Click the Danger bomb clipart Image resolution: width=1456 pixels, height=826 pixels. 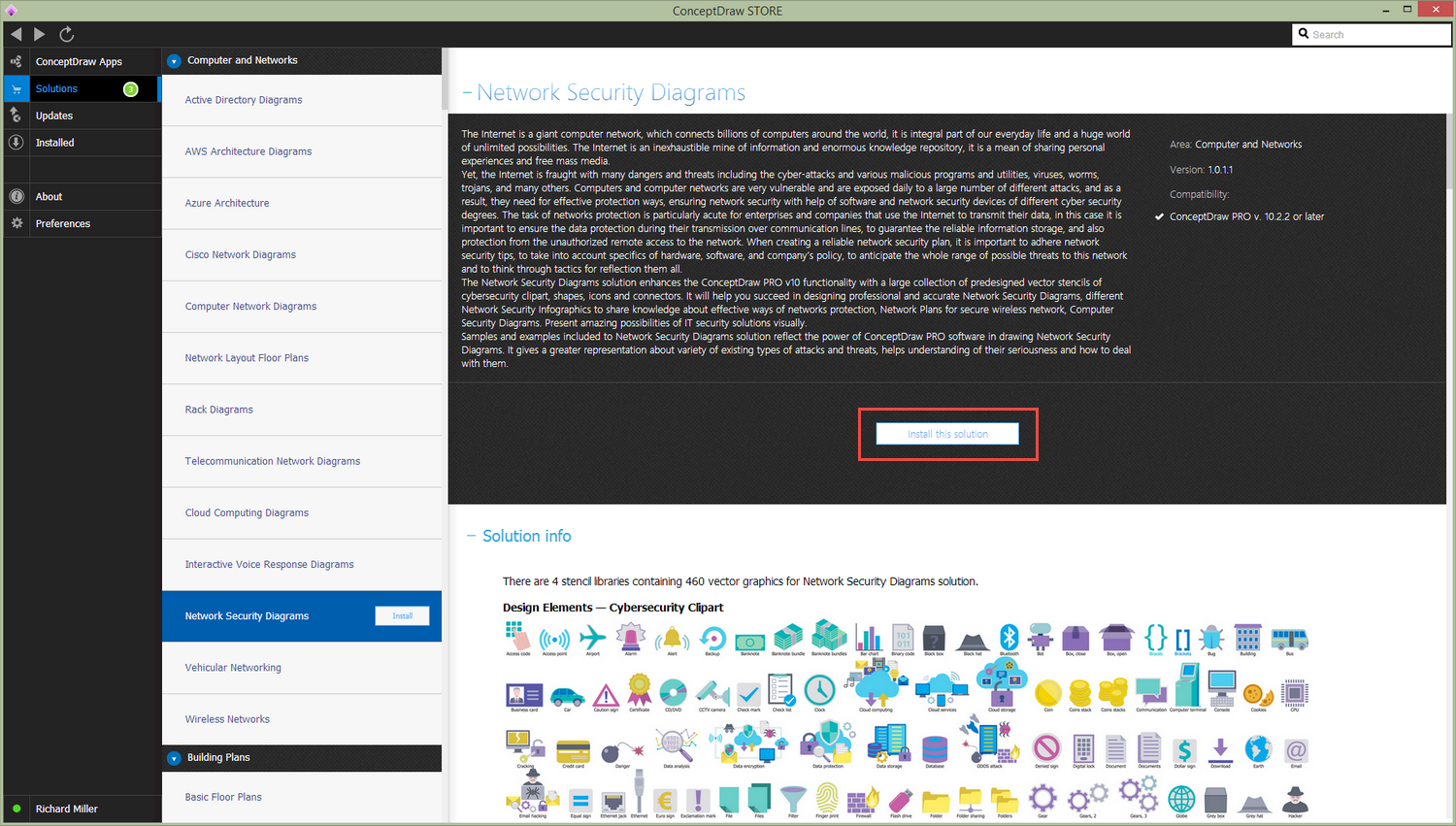pos(622,752)
